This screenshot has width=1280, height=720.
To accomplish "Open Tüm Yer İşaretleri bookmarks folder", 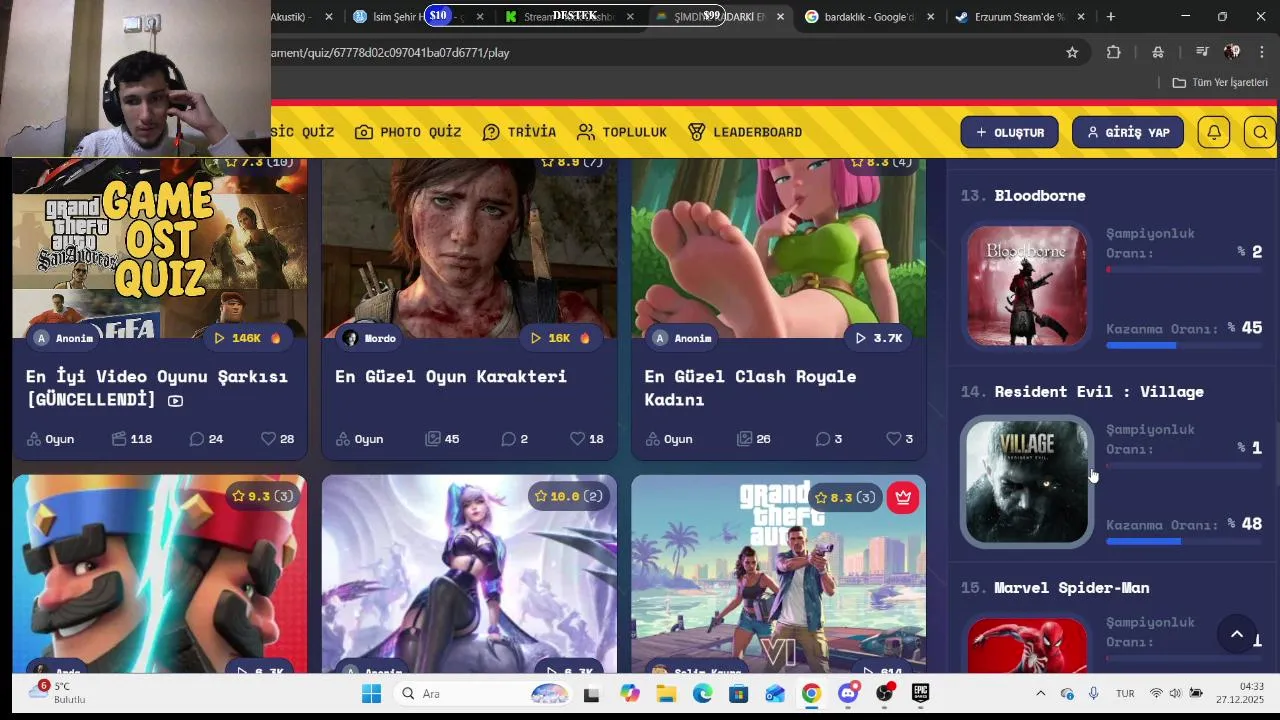I will pos(1220,82).
